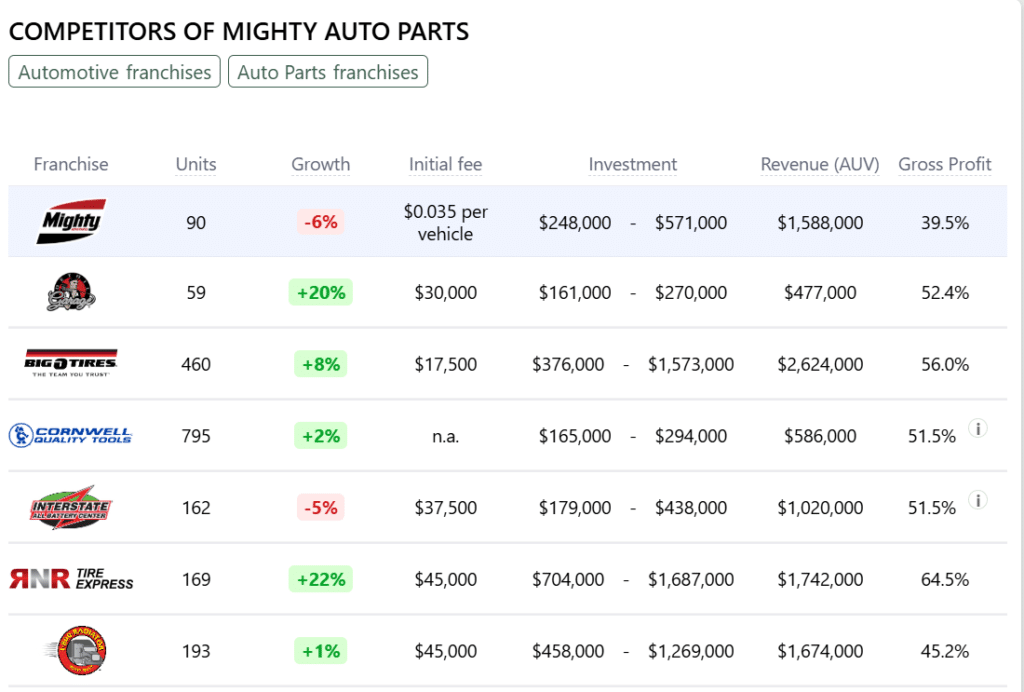Click the +8% growth badge
The width and height of the screenshot is (1024, 692).
[x=321, y=364]
